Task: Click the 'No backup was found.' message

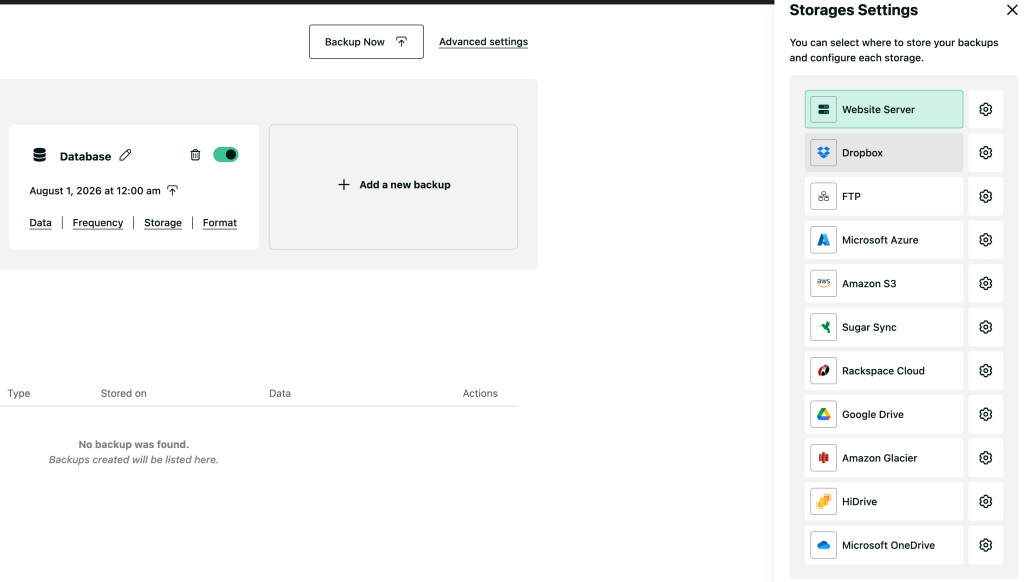Action: [x=134, y=444]
